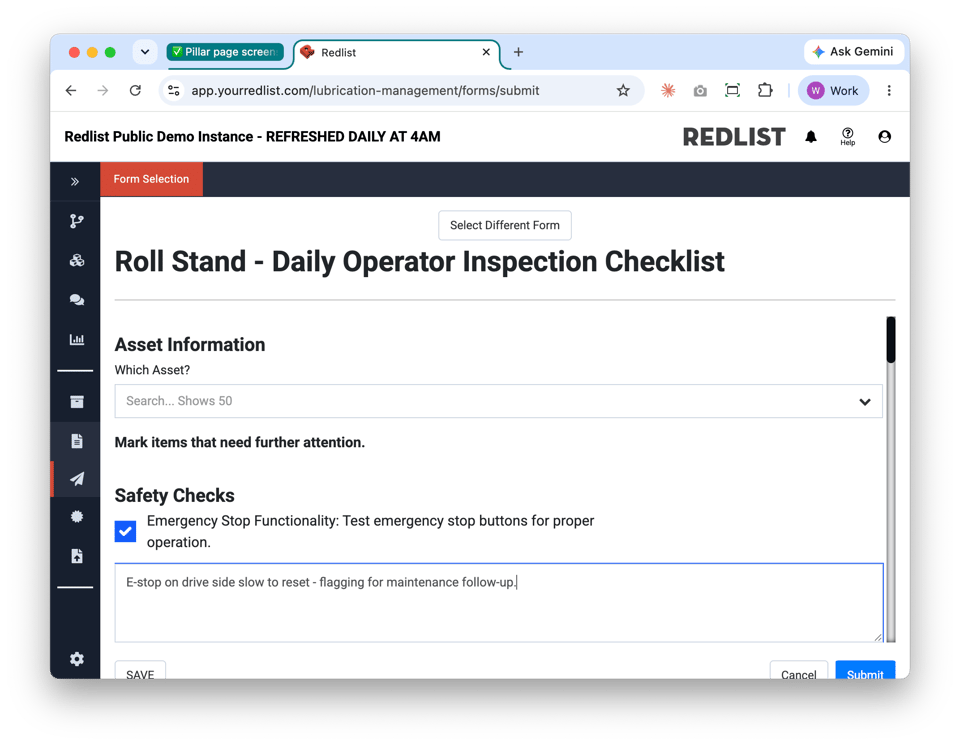The width and height of the screenshot is (960, 745).
Task: Click the textarea resize handle corner
Action: pyautogui.click(x=878, y=637)
